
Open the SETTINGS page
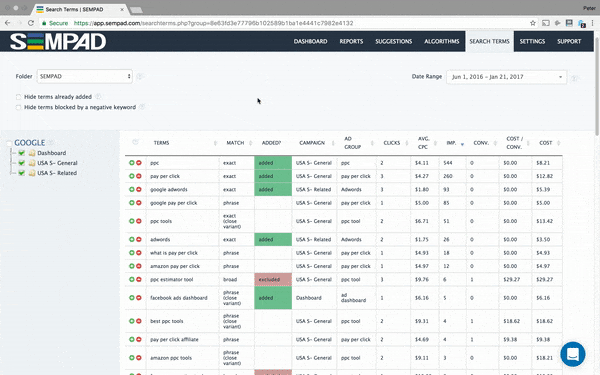pos(532,41)
